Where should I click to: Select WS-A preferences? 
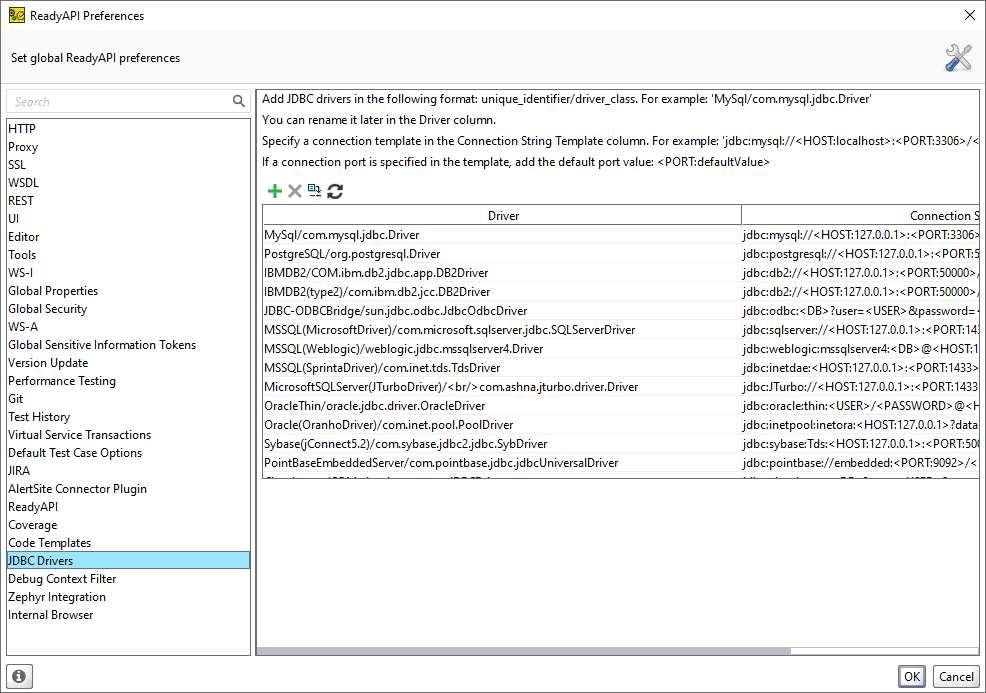128,327
